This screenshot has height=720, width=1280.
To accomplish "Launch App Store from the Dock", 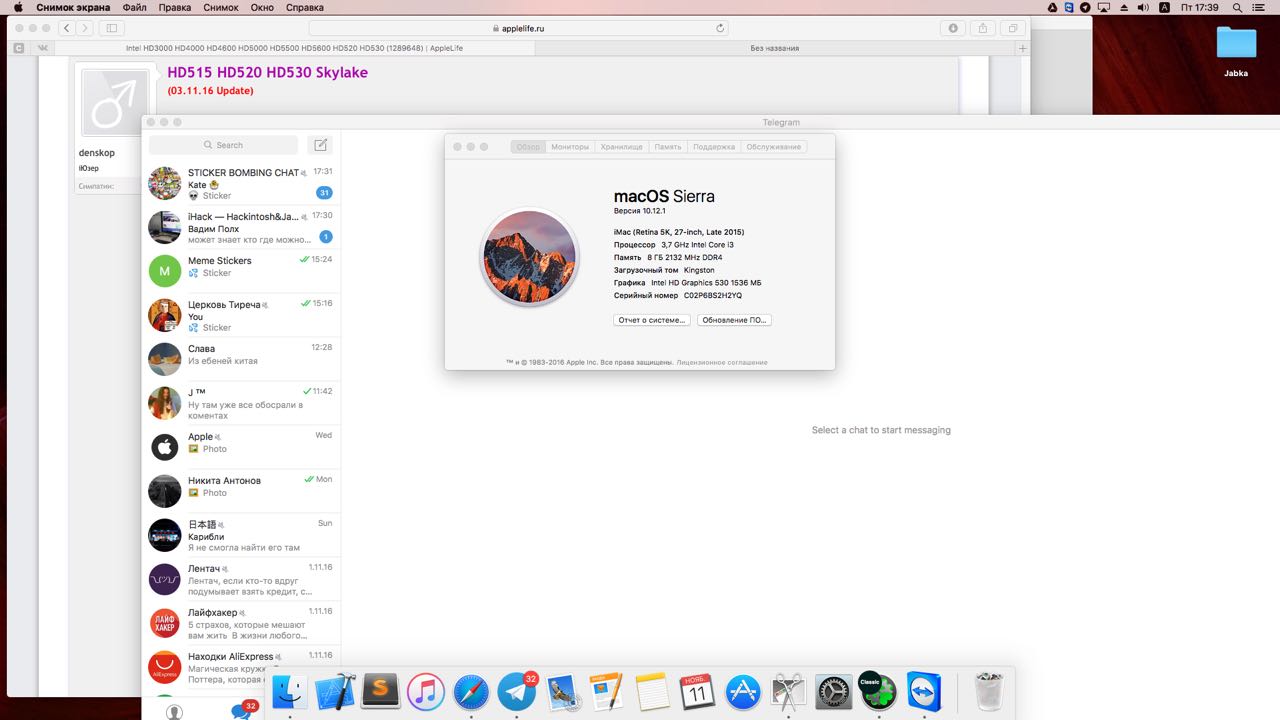I will (743, 691).
